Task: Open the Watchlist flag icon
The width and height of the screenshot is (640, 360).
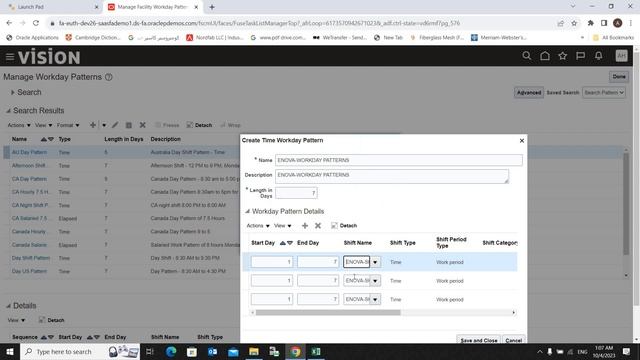Action: coord(580,56)
